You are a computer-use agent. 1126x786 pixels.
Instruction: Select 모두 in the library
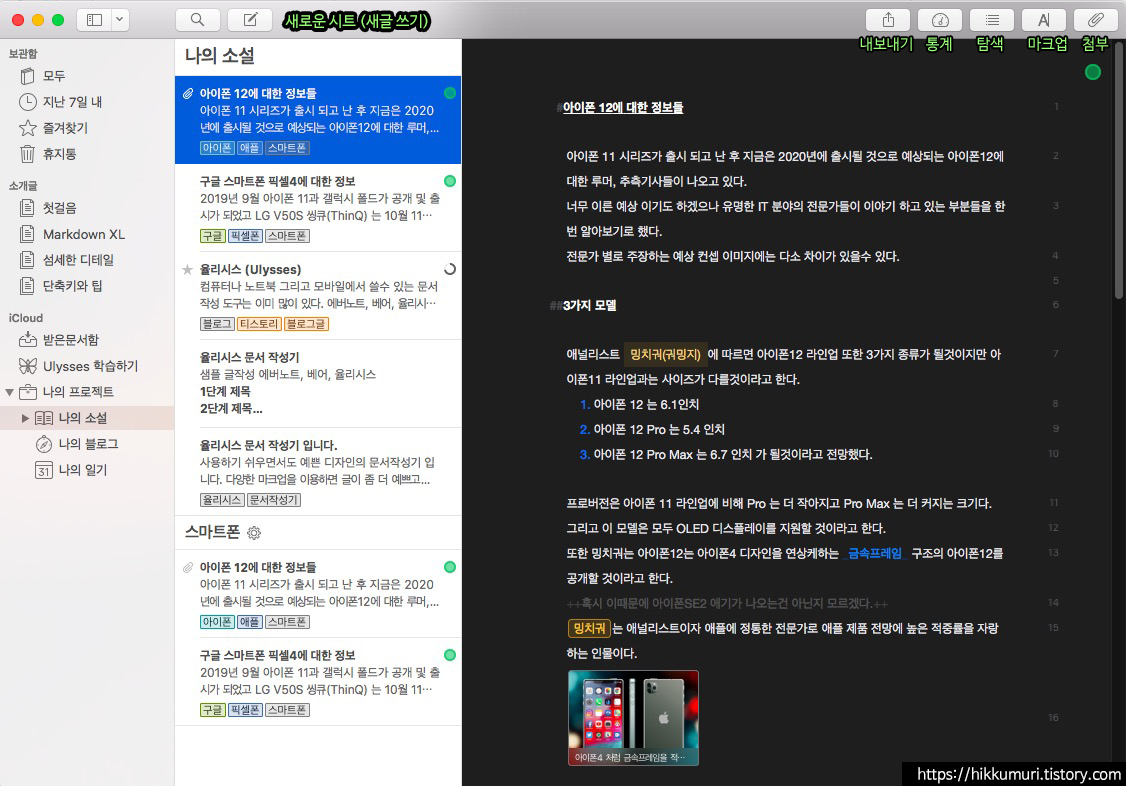pos(86,76)
